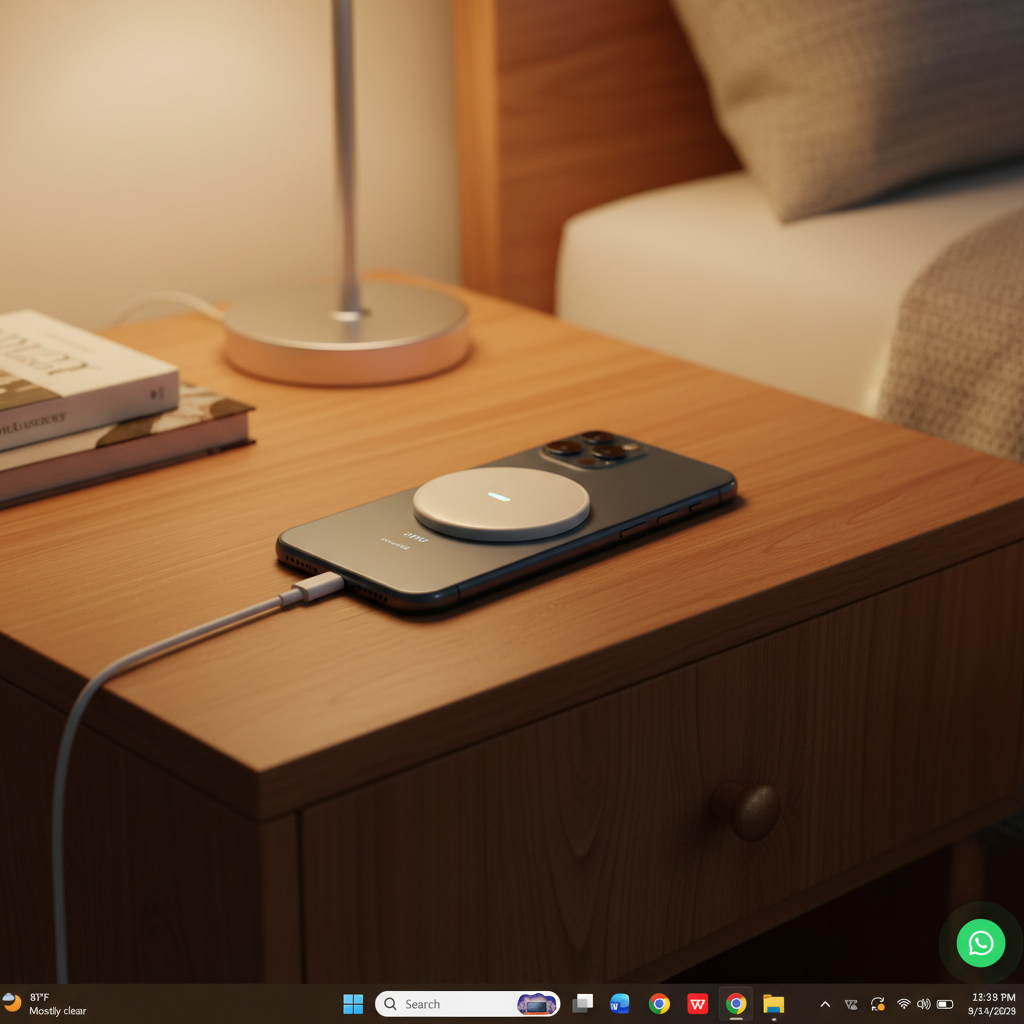Launch the Word app from taskbar

coord(620,1004)
